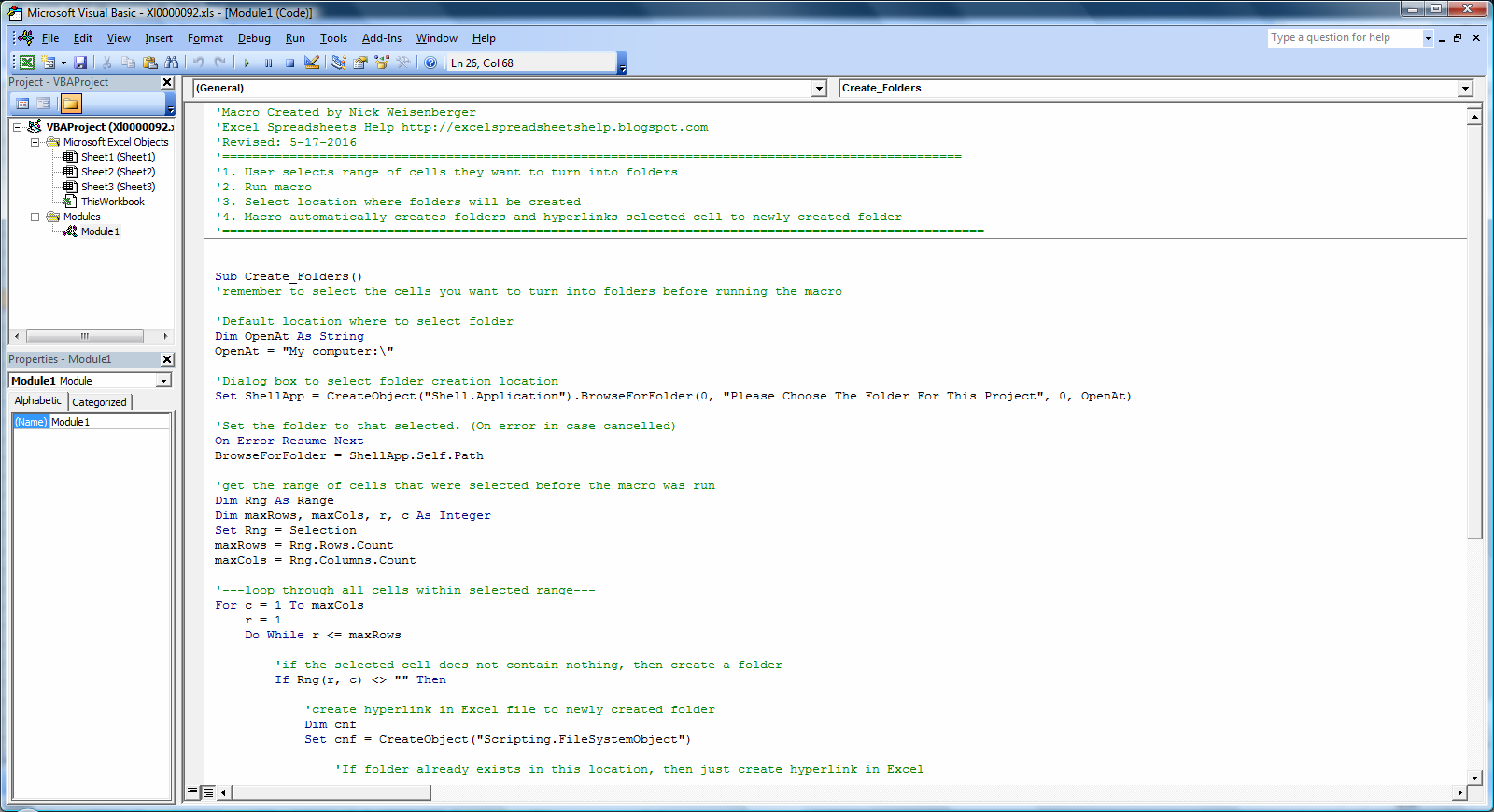Open the Tools menu
Image resolution: width=1494 pixels, height=812 pixels.
click(x=333, y=38)
